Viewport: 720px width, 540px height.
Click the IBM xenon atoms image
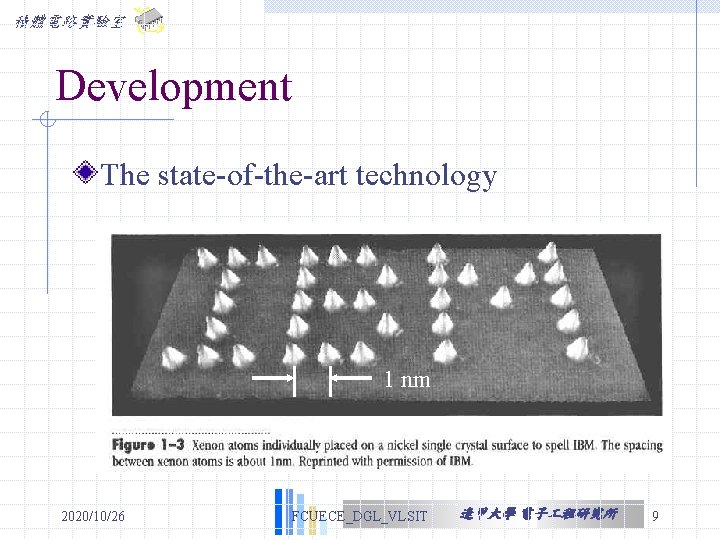click(x=387, y=325)
